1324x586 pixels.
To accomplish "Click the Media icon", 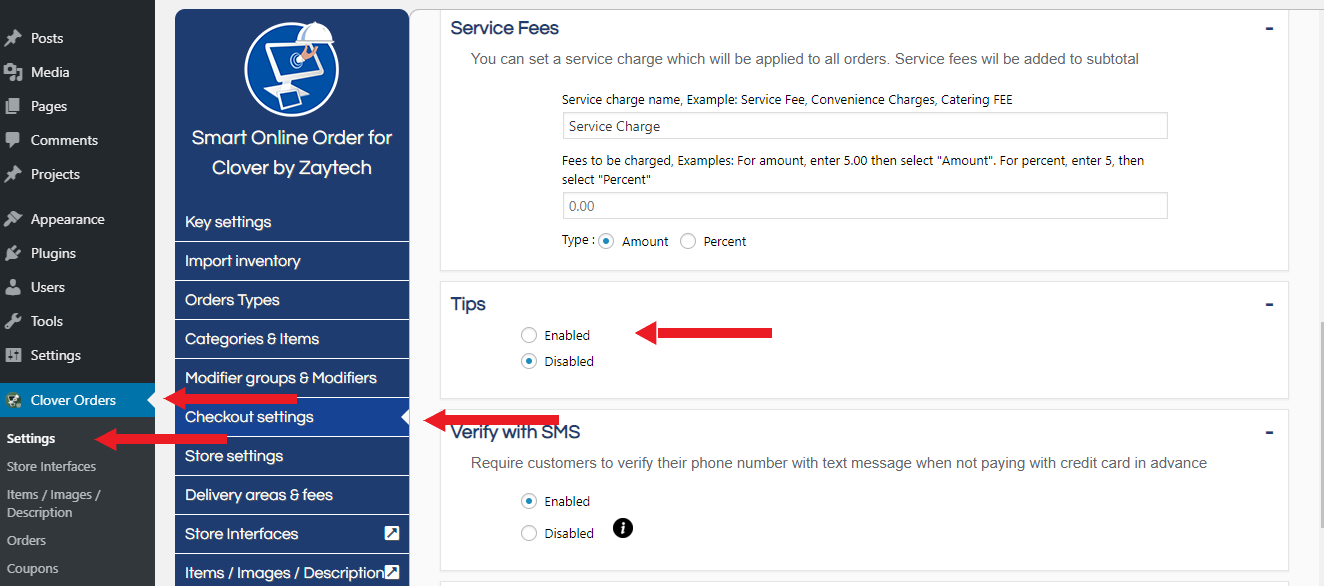I will coord(13,72).
